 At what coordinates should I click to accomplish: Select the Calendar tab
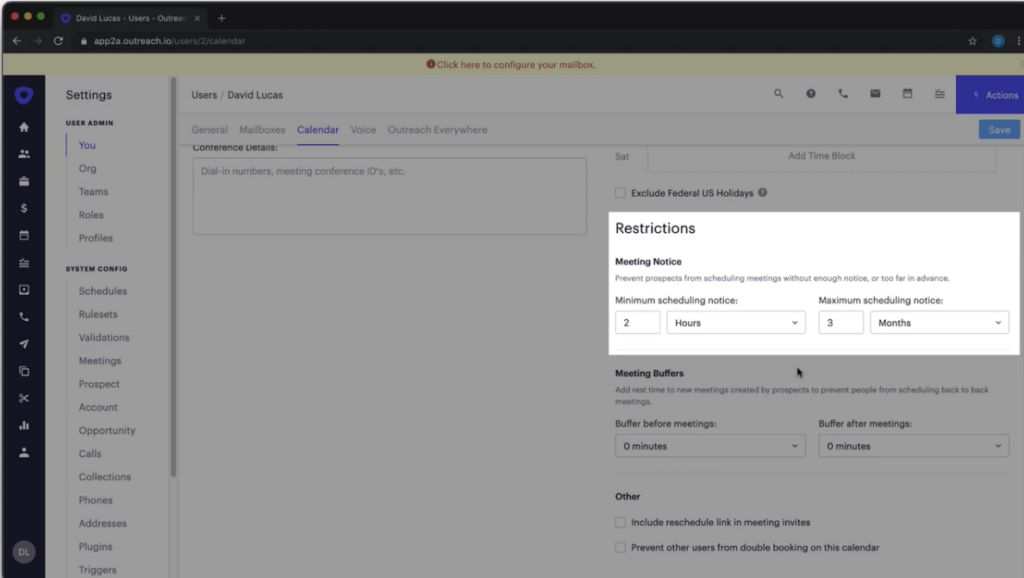[318, 130]
